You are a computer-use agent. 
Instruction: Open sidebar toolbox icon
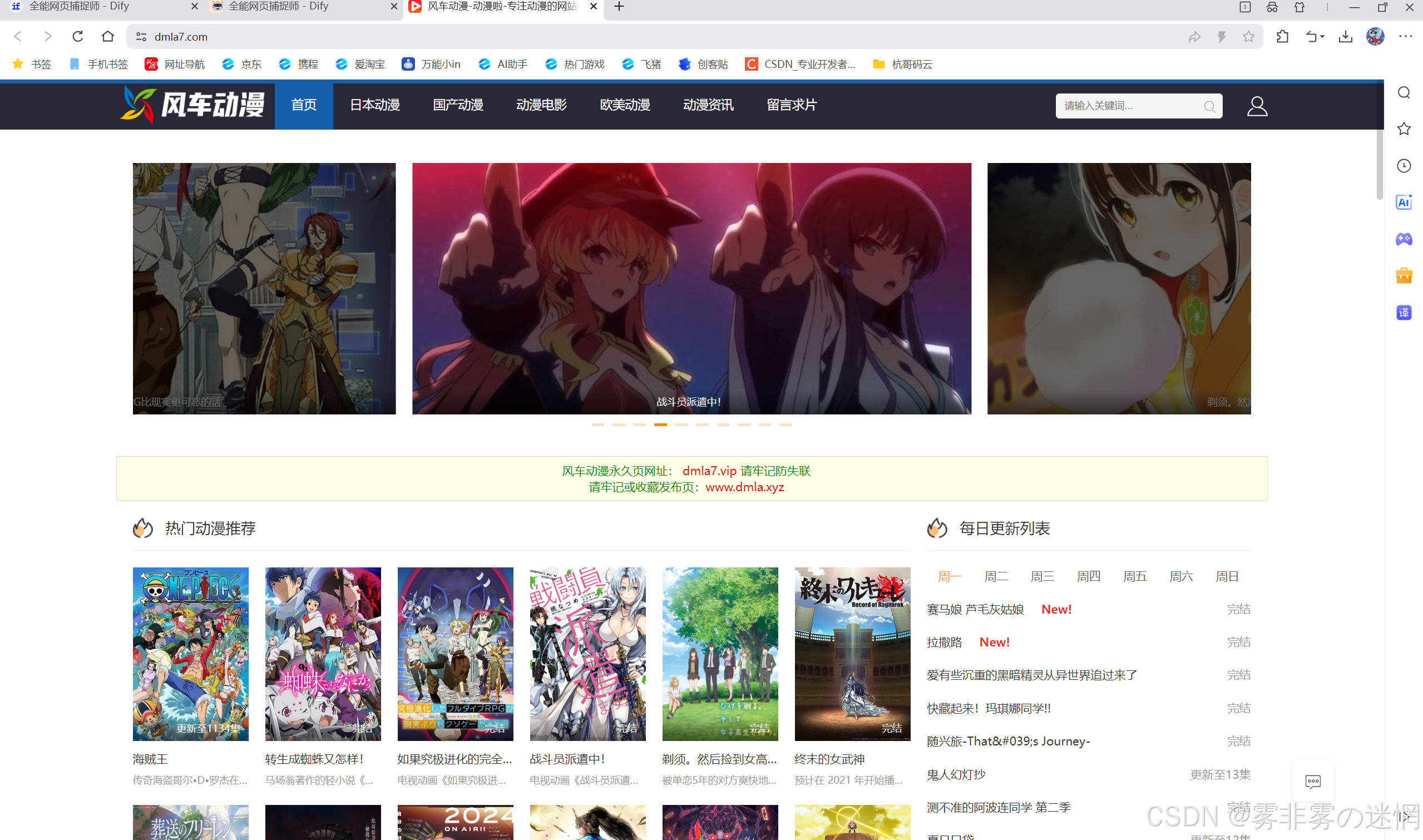pyautogui.click(x=1404, y=276)
